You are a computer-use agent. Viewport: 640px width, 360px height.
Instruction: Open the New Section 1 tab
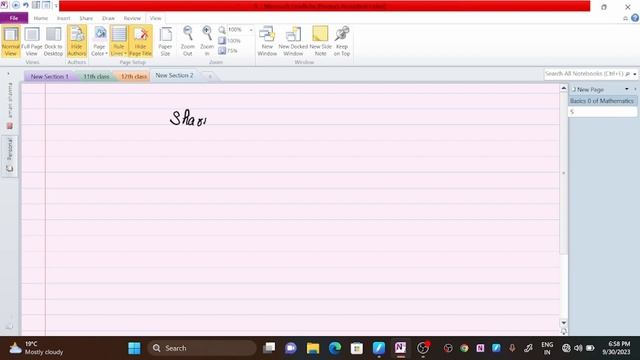[50, 76]
